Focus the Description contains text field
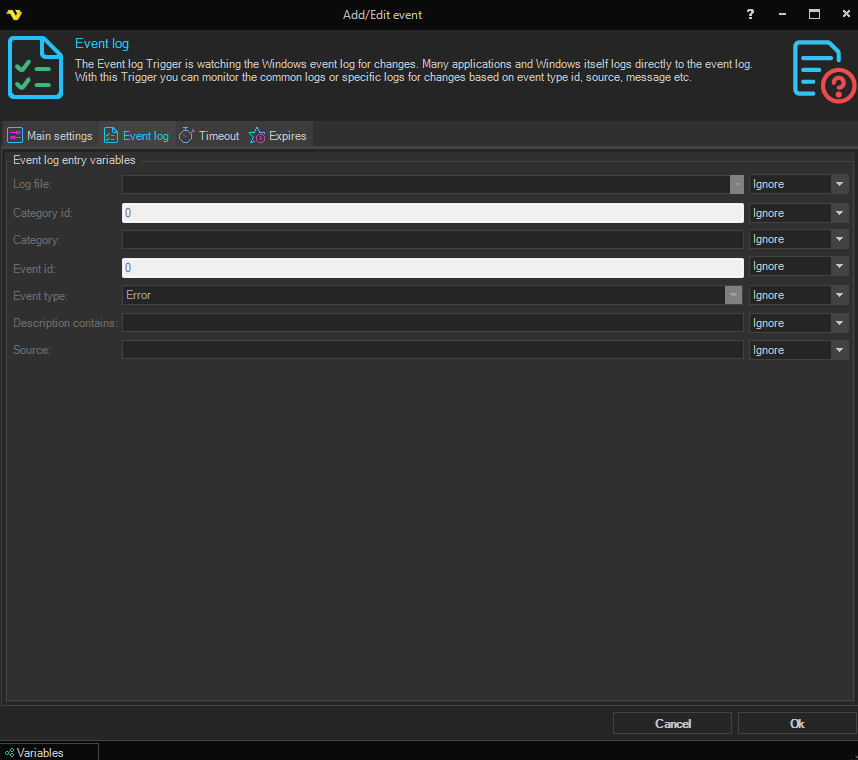This screenshot has width=858, height=760. coord(432,323)
